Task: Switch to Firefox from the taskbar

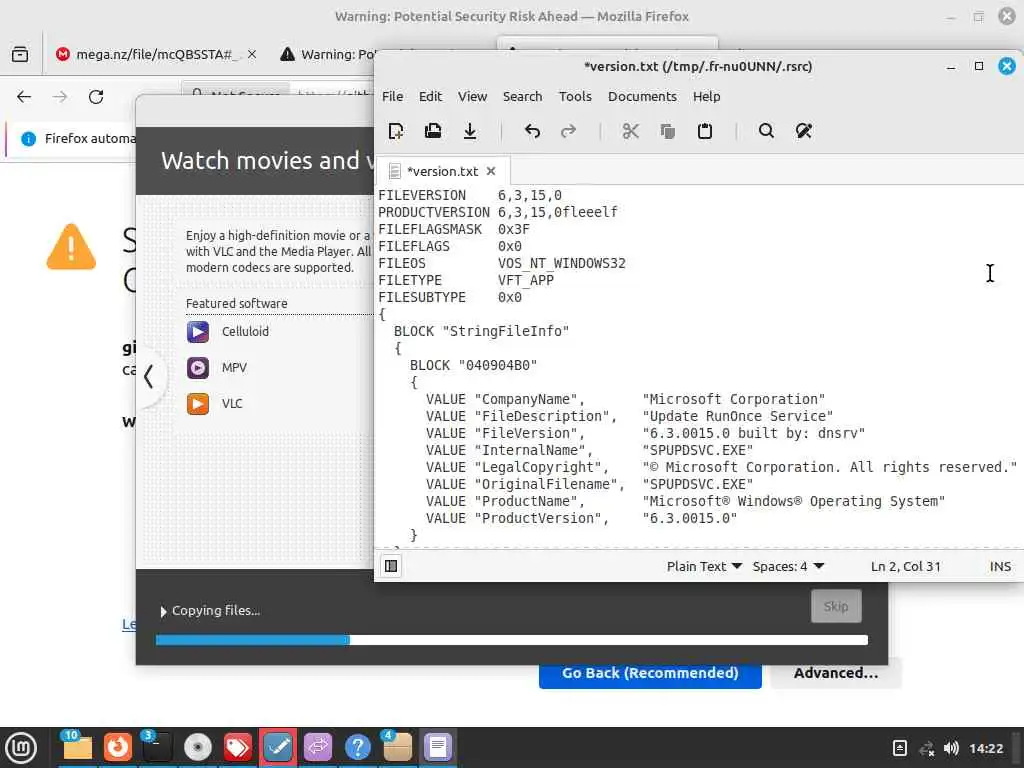Action: (x=118, y=748)
